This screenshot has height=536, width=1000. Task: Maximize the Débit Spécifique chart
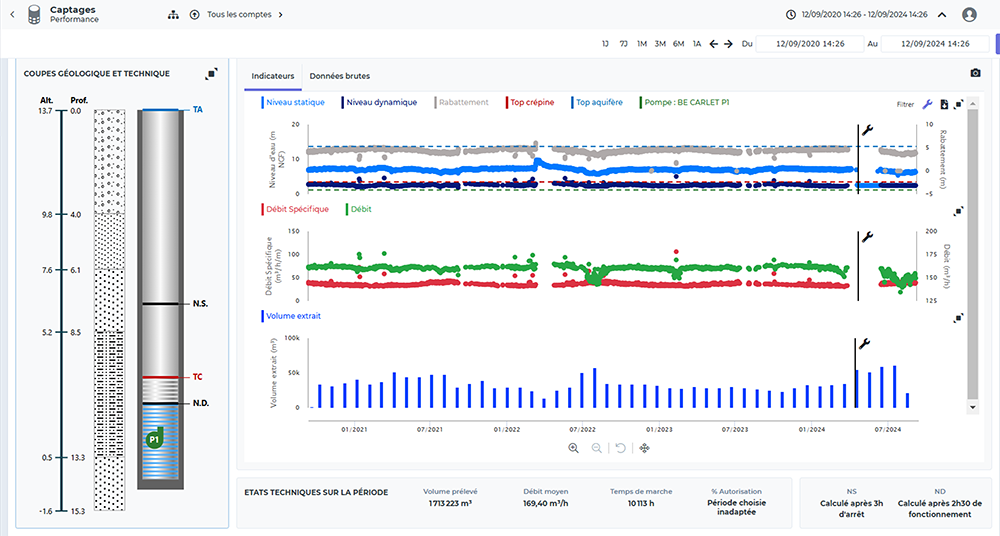(958, 211)
